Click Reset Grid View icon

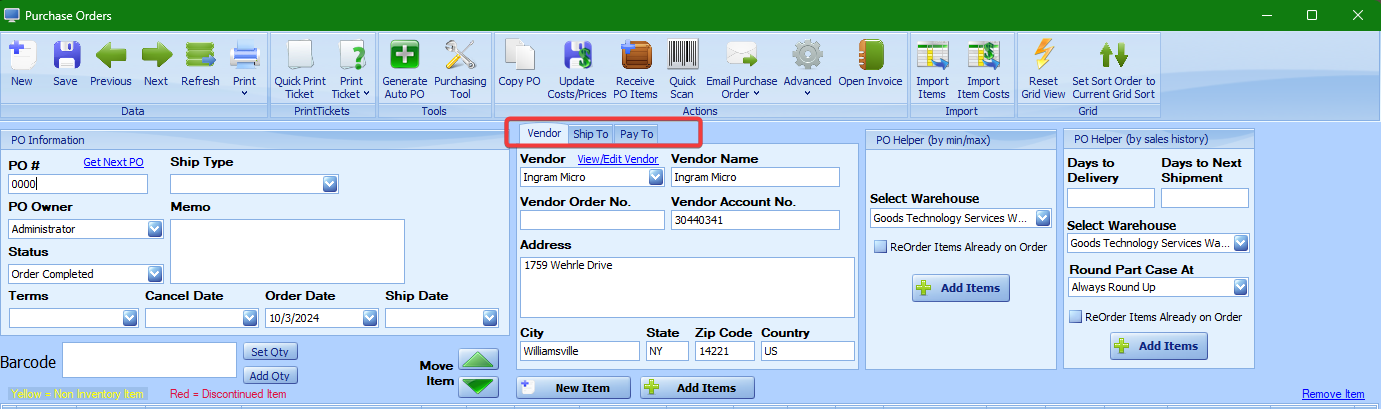(1043, 56)
